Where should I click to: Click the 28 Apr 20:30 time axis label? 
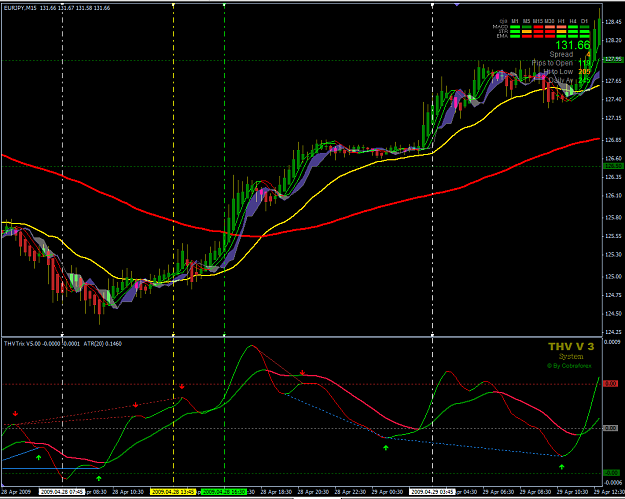pyautogui.click(x=313, y=492)
